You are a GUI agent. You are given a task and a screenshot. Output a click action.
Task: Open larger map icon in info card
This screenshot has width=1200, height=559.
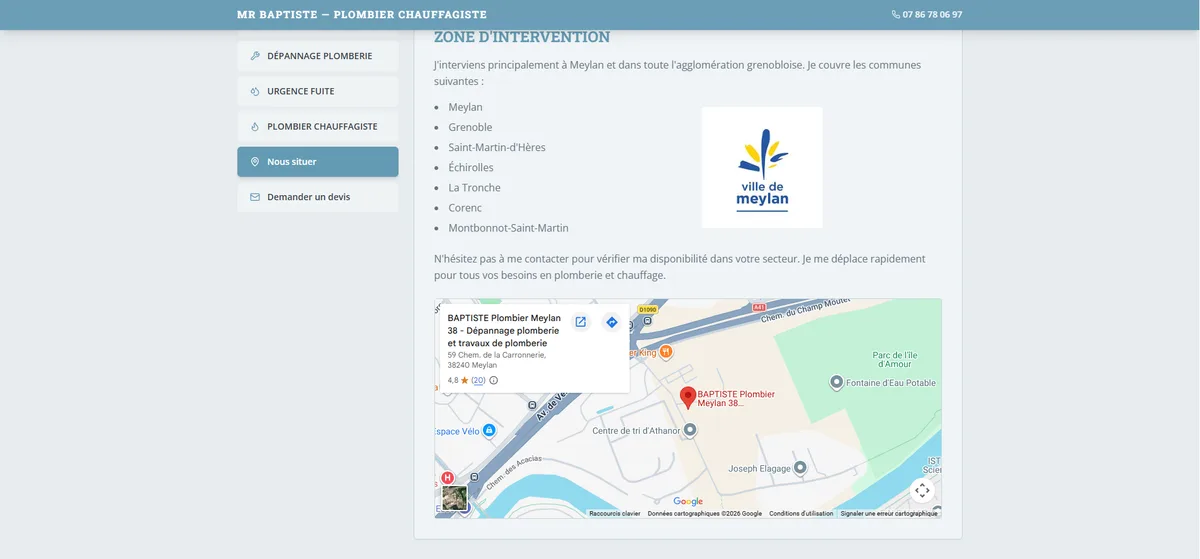click(580, 322)
